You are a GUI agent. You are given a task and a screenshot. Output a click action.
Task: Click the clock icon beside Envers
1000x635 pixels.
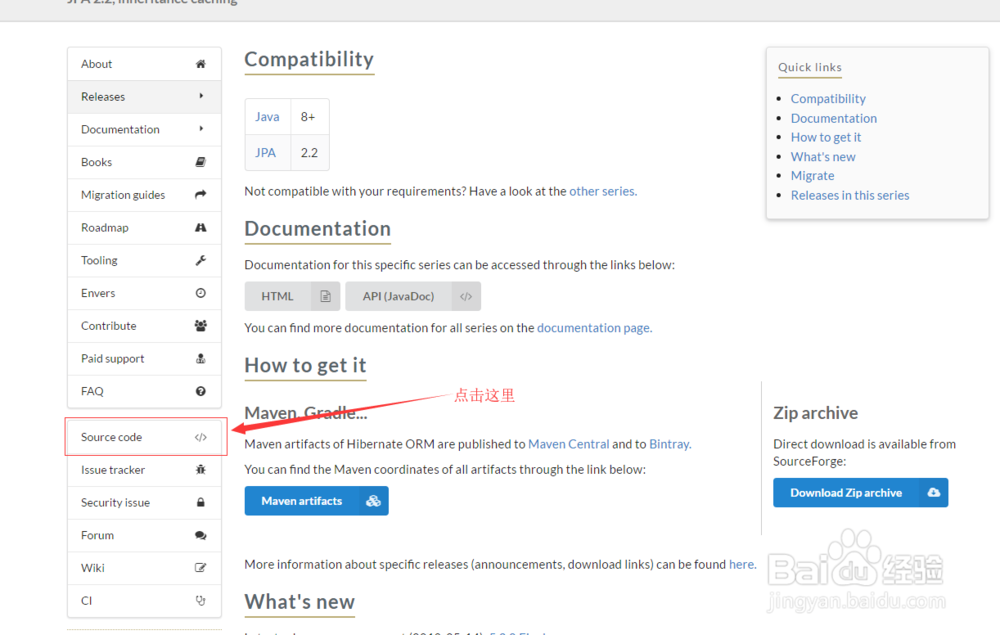(200, 293)
